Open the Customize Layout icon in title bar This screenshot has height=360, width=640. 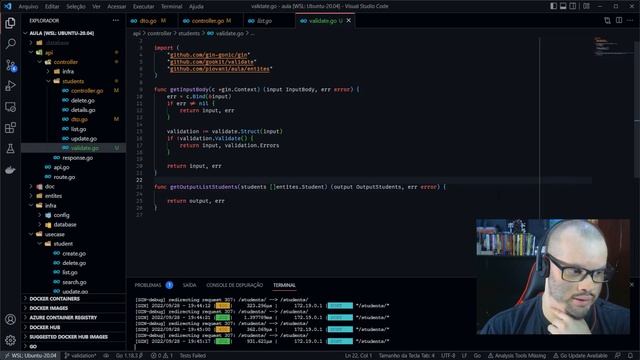586,6
